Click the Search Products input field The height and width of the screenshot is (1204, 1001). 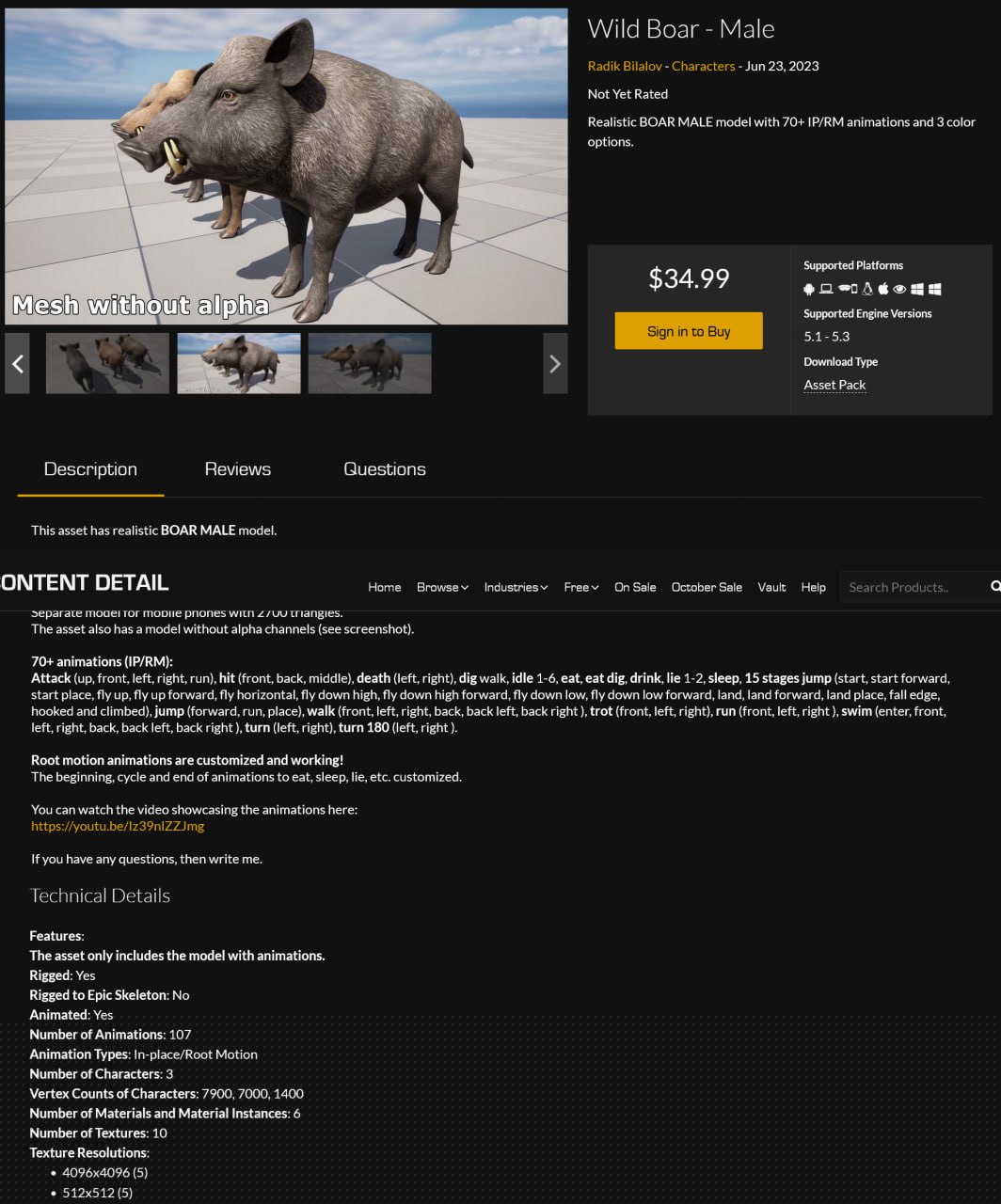pos(913,587)
